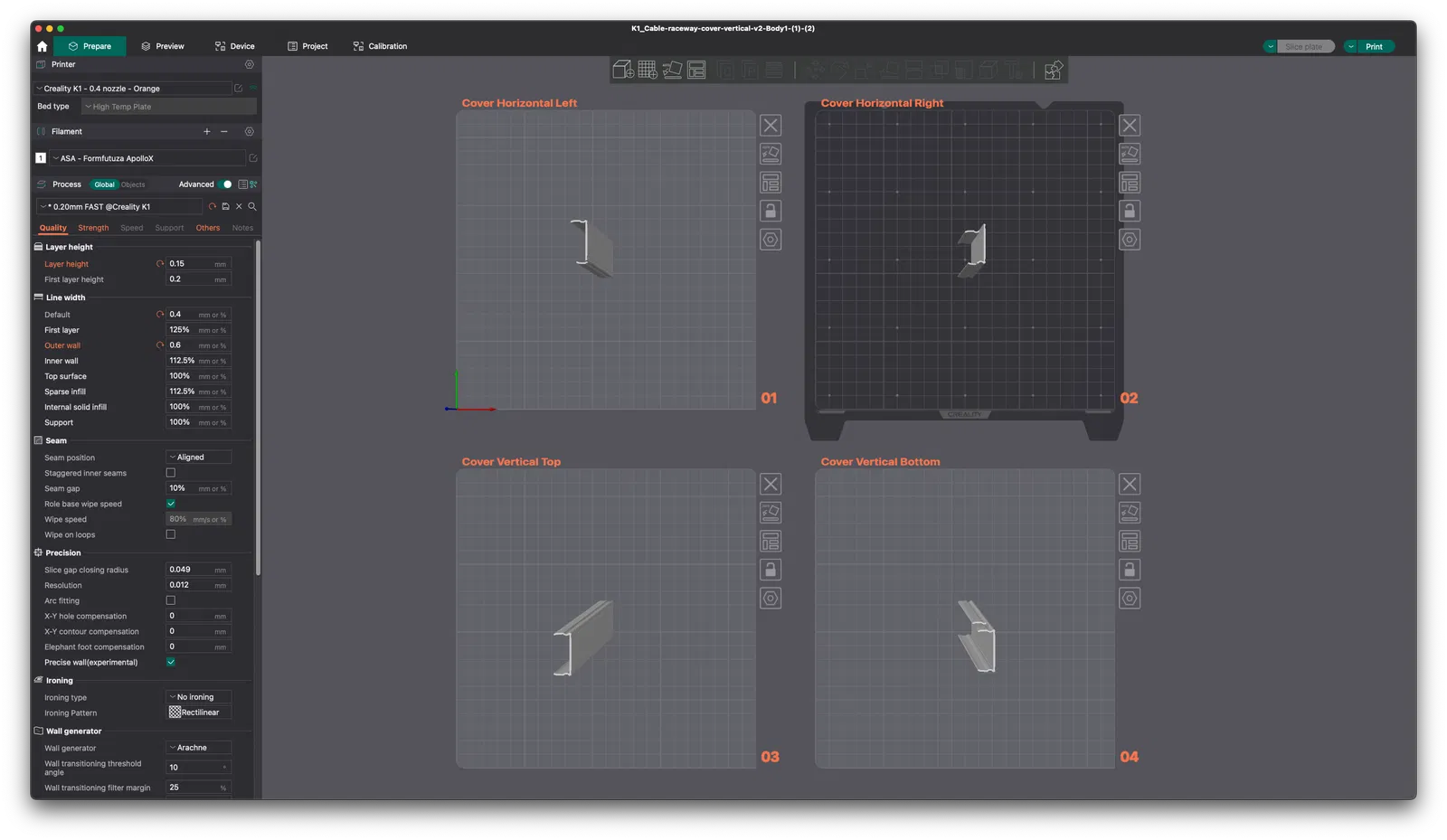Open the Creality K1 printer preset dropdown

(133, 89)
